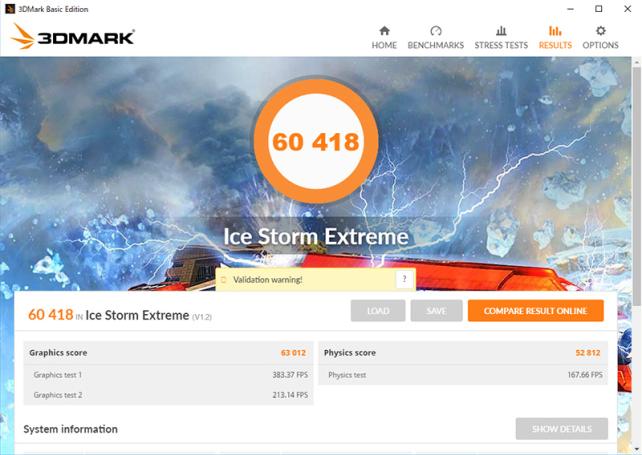
Task: Click Graphics test 2 label
Action: click(x=58, y=395)
